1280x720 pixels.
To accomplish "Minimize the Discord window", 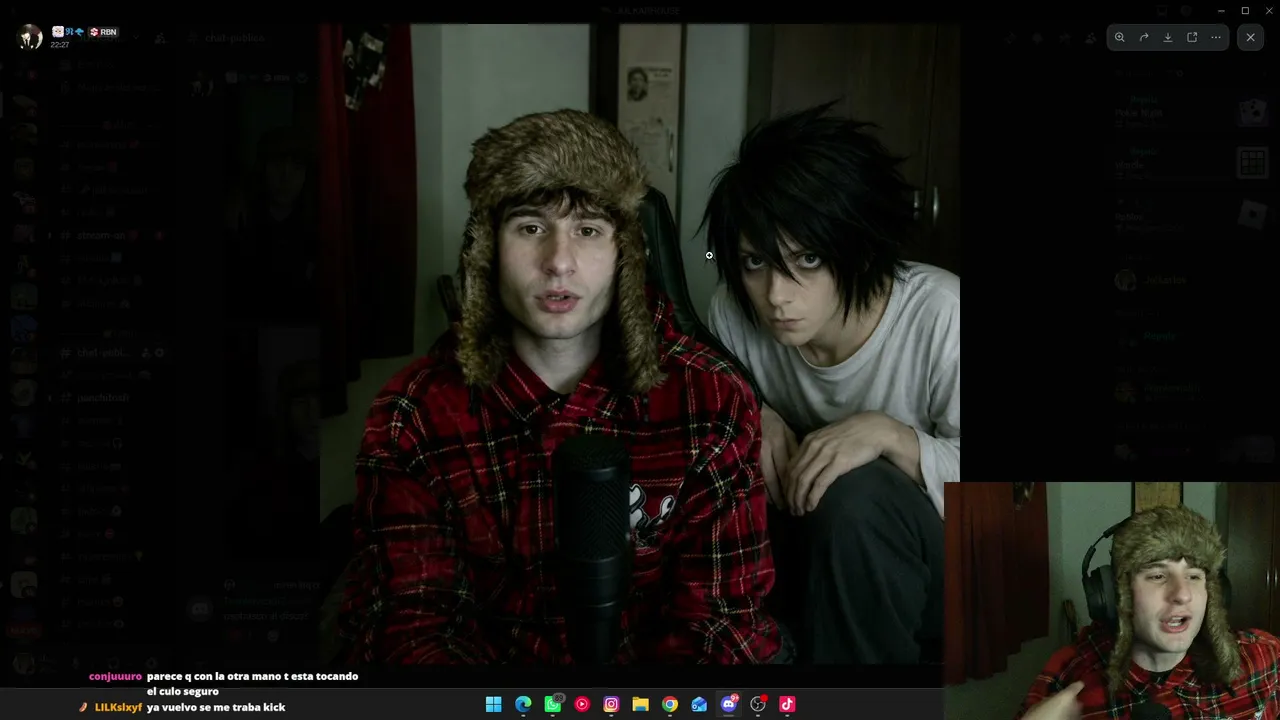I will point(1221,10).
